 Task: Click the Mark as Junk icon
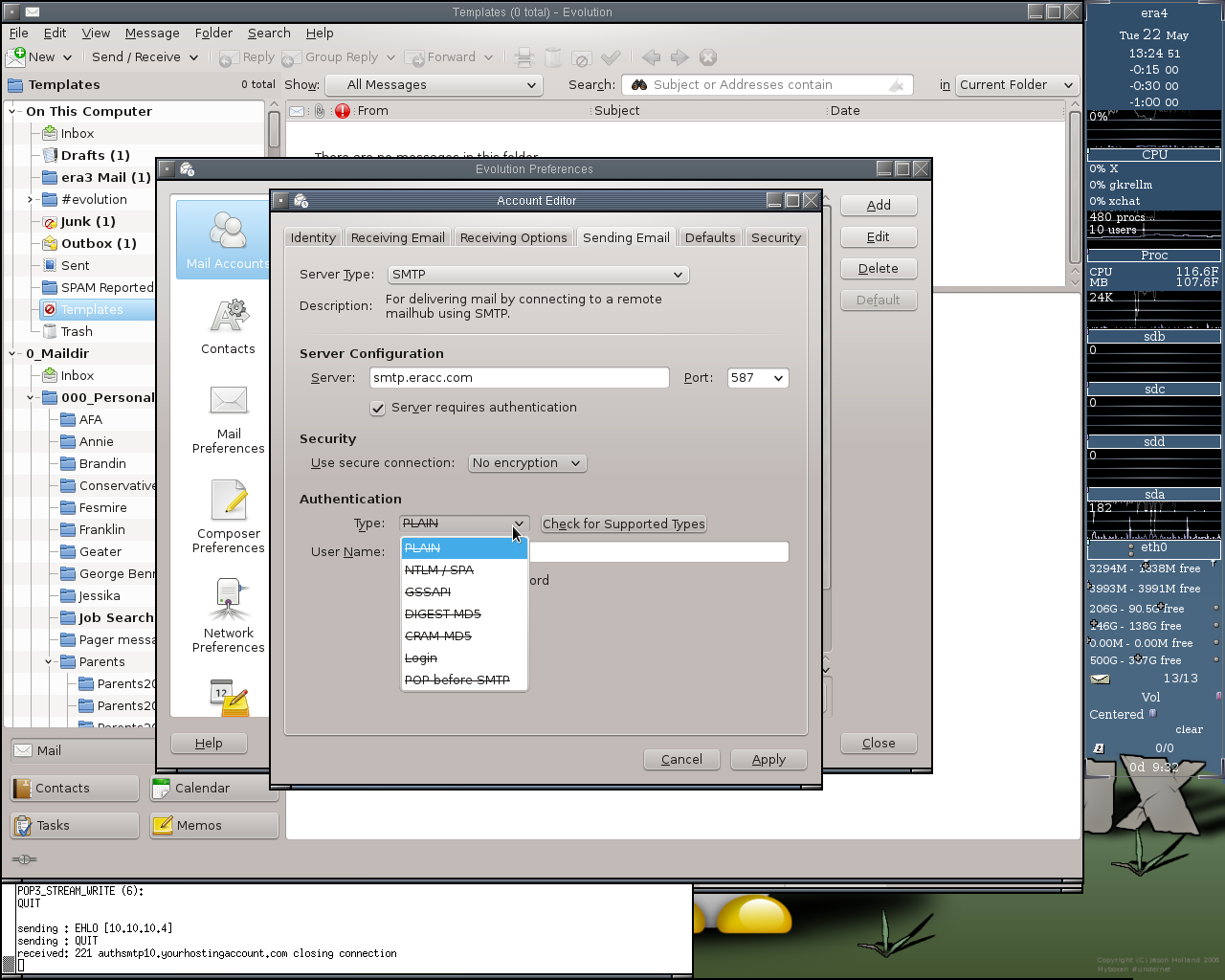582,57
